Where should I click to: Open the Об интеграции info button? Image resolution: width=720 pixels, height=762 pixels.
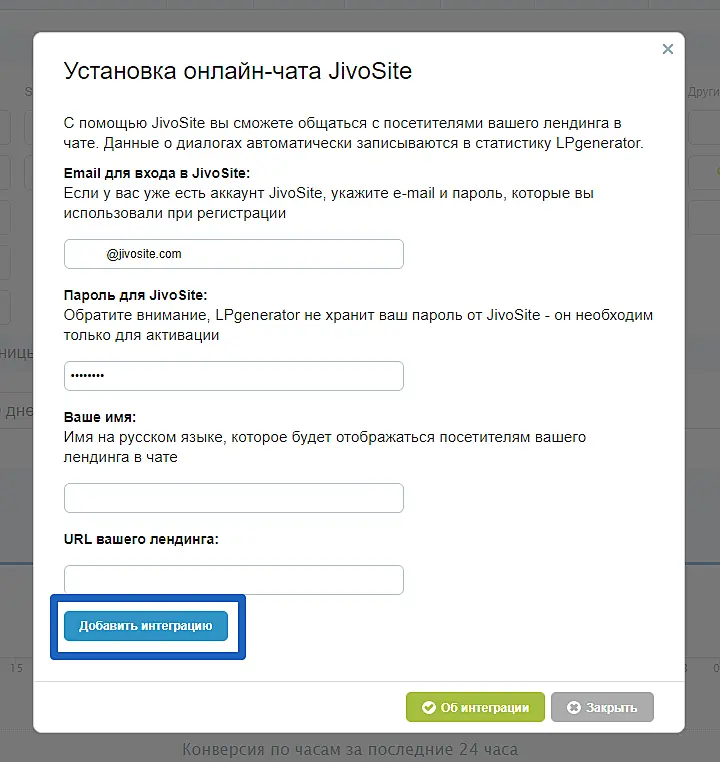point(475,707)
